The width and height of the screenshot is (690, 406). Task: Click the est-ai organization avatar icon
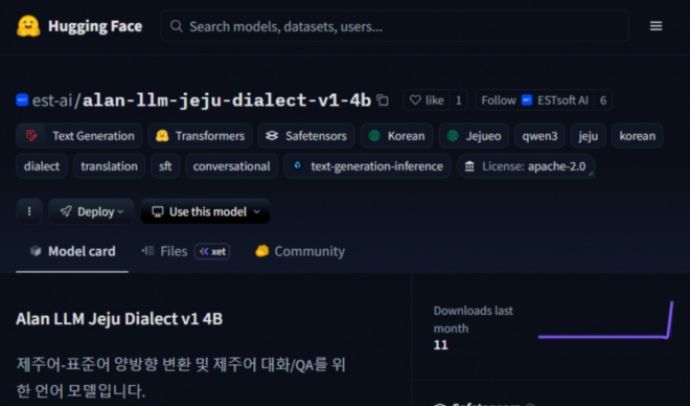(22, 100)
